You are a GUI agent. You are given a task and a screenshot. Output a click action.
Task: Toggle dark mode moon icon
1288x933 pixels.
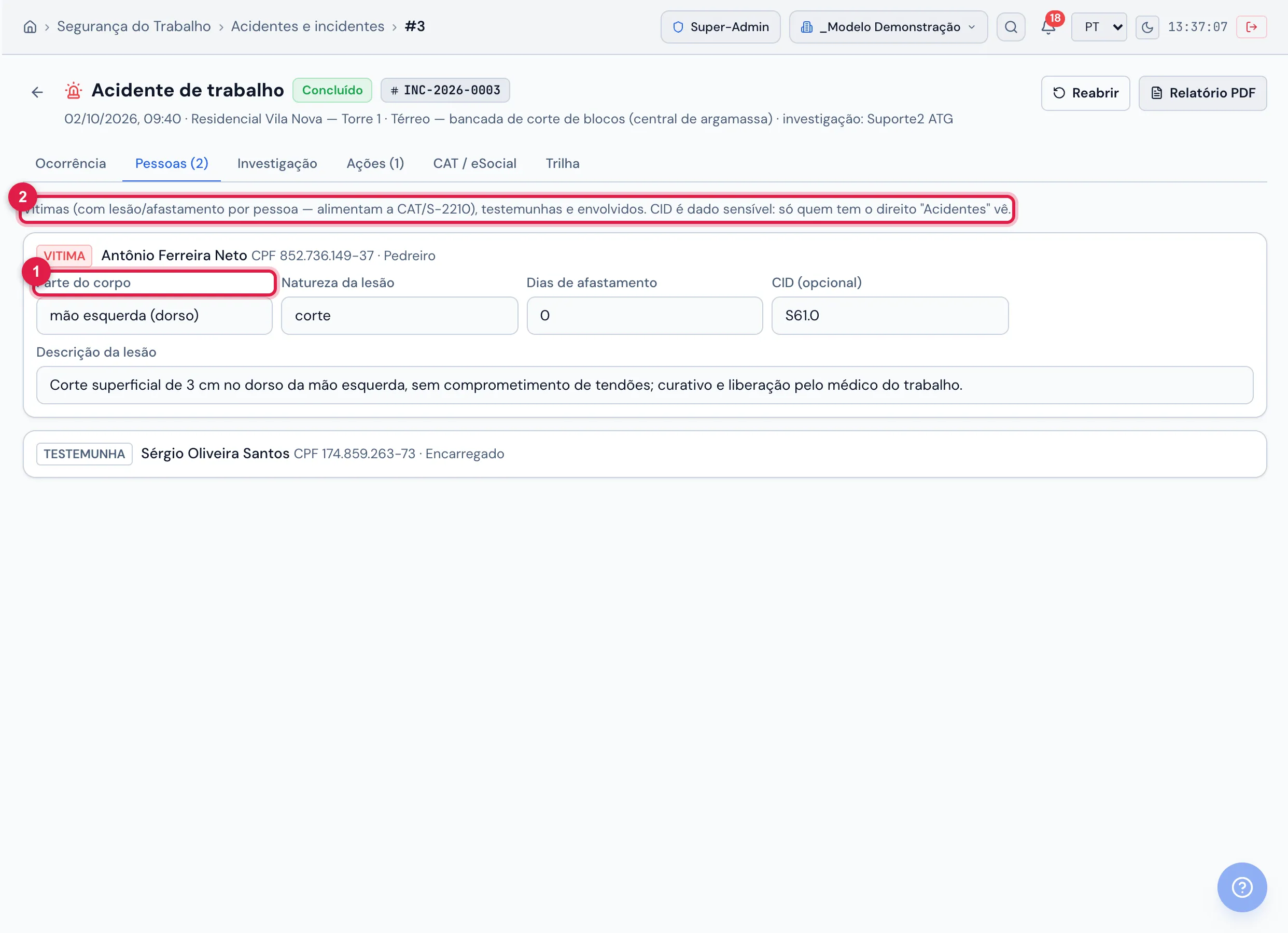tap(1146, 26)
